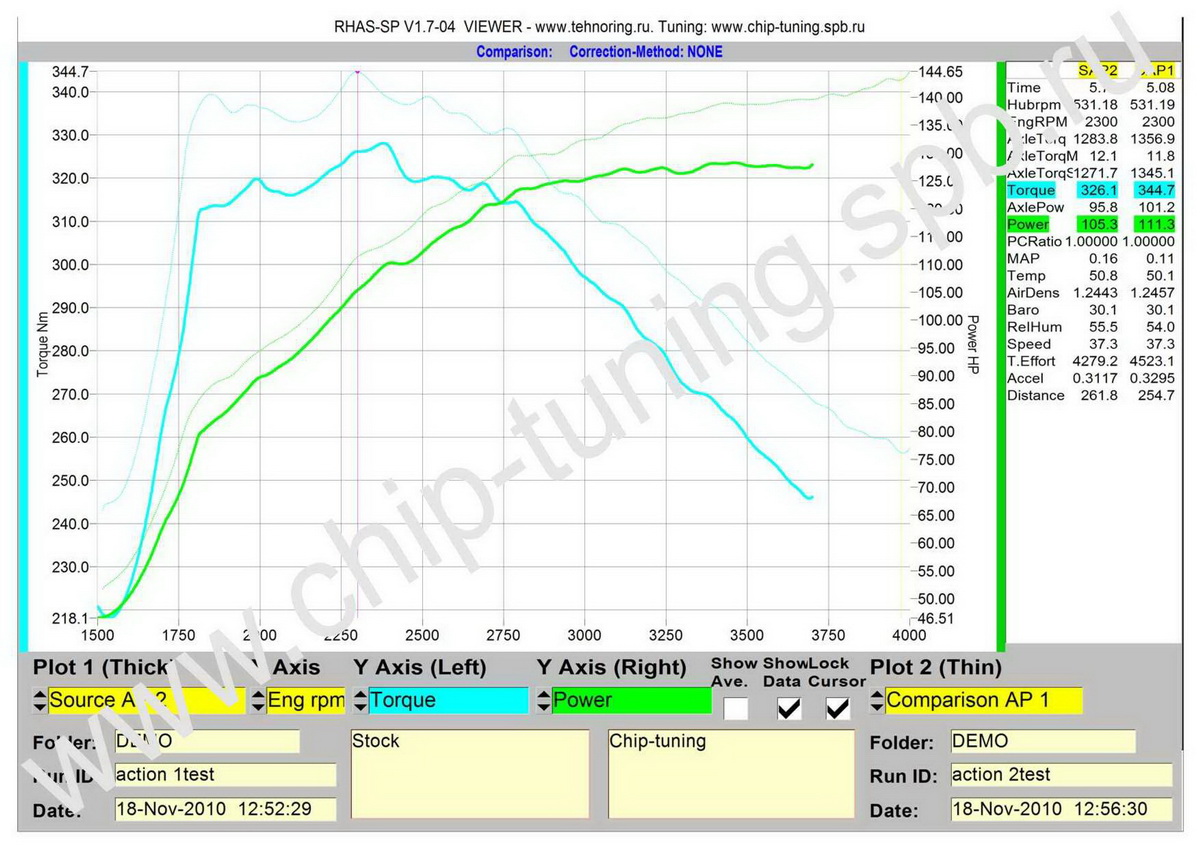The image size is (1200, 848).
Task: Click the Correction-Method: NONE header label
Action: point(645,52)
